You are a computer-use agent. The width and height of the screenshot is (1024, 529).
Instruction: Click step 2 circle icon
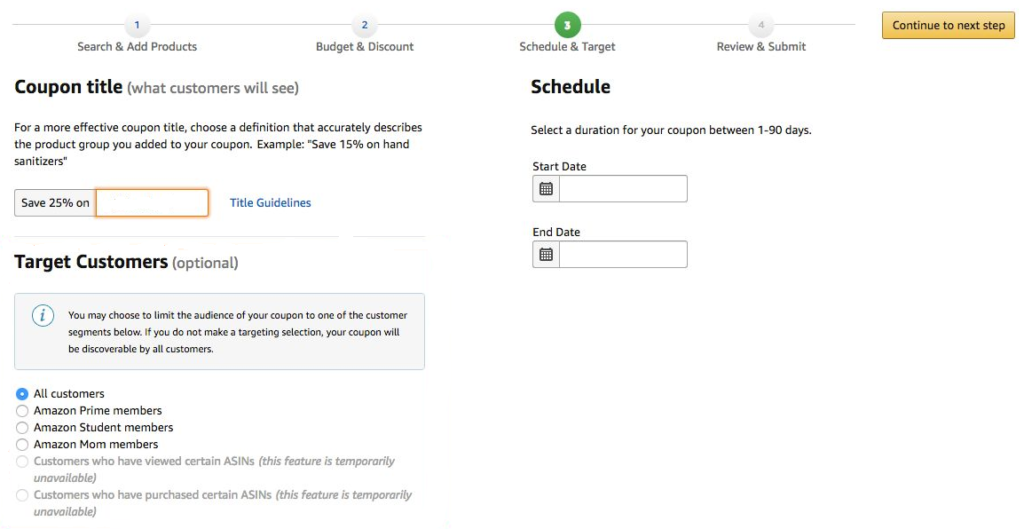364,25
